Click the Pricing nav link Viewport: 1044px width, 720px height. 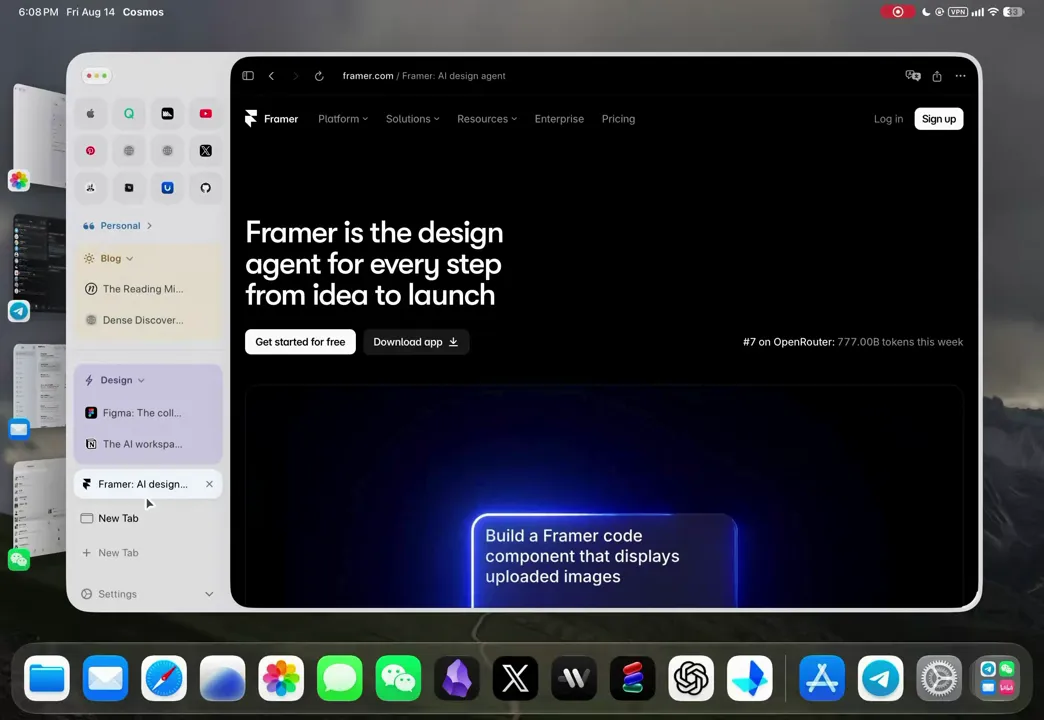click(619, 119)
